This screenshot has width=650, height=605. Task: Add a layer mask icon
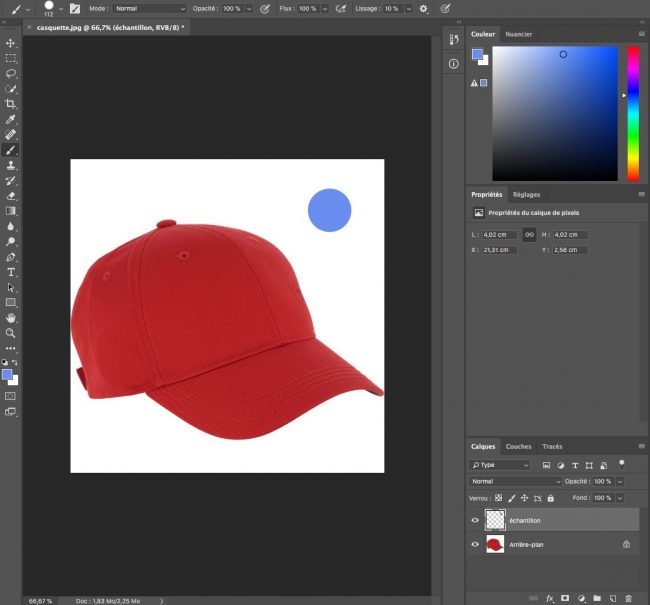(565, 598)
